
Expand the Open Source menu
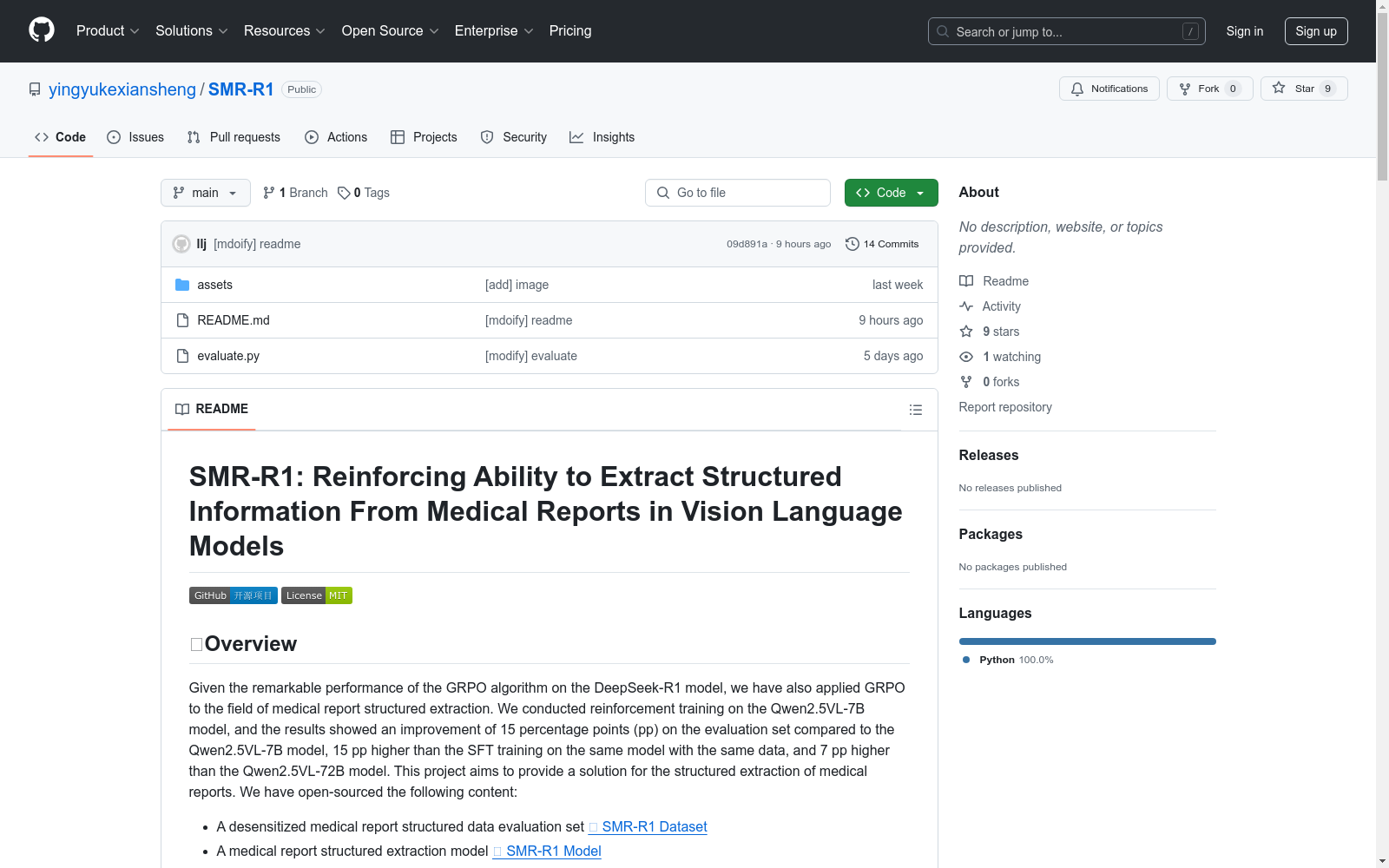pyautogui.click(x=391, y=31)
